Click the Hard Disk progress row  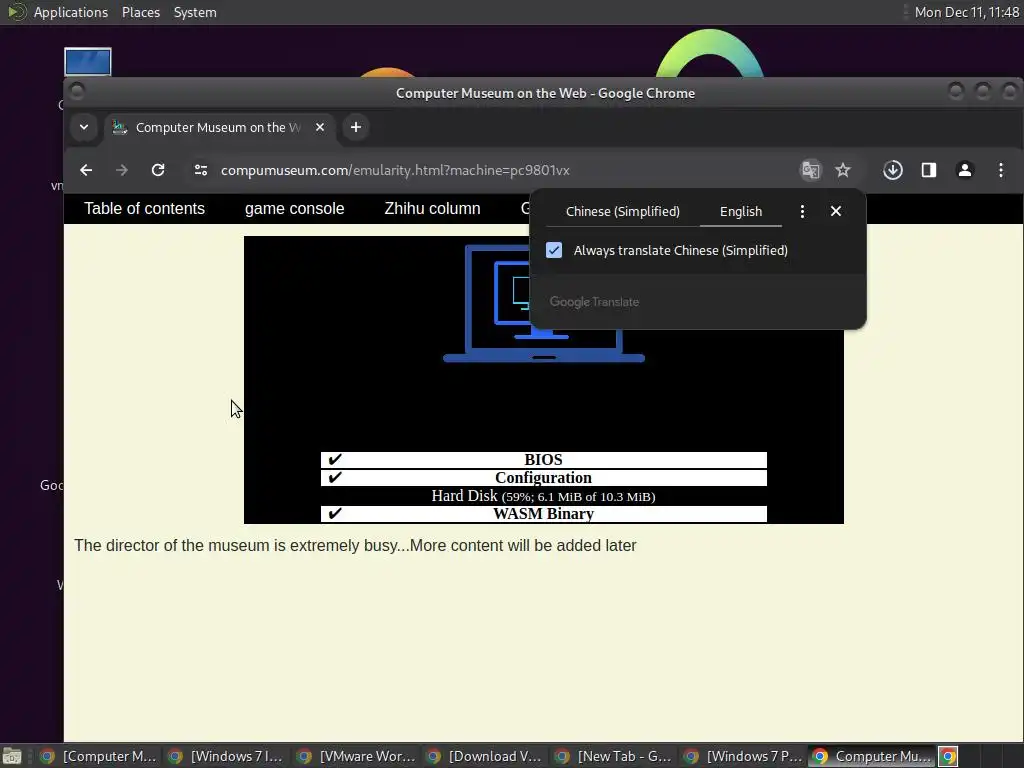543,496
